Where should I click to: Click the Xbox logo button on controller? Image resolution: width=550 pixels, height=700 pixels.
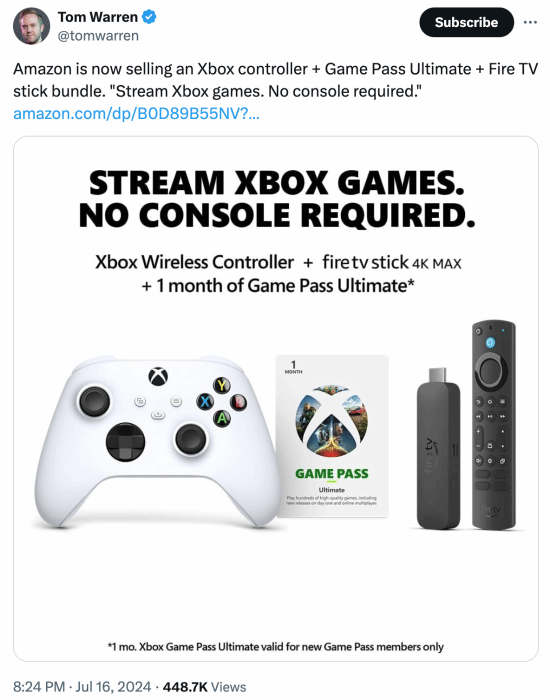click(x=158, y=377)
